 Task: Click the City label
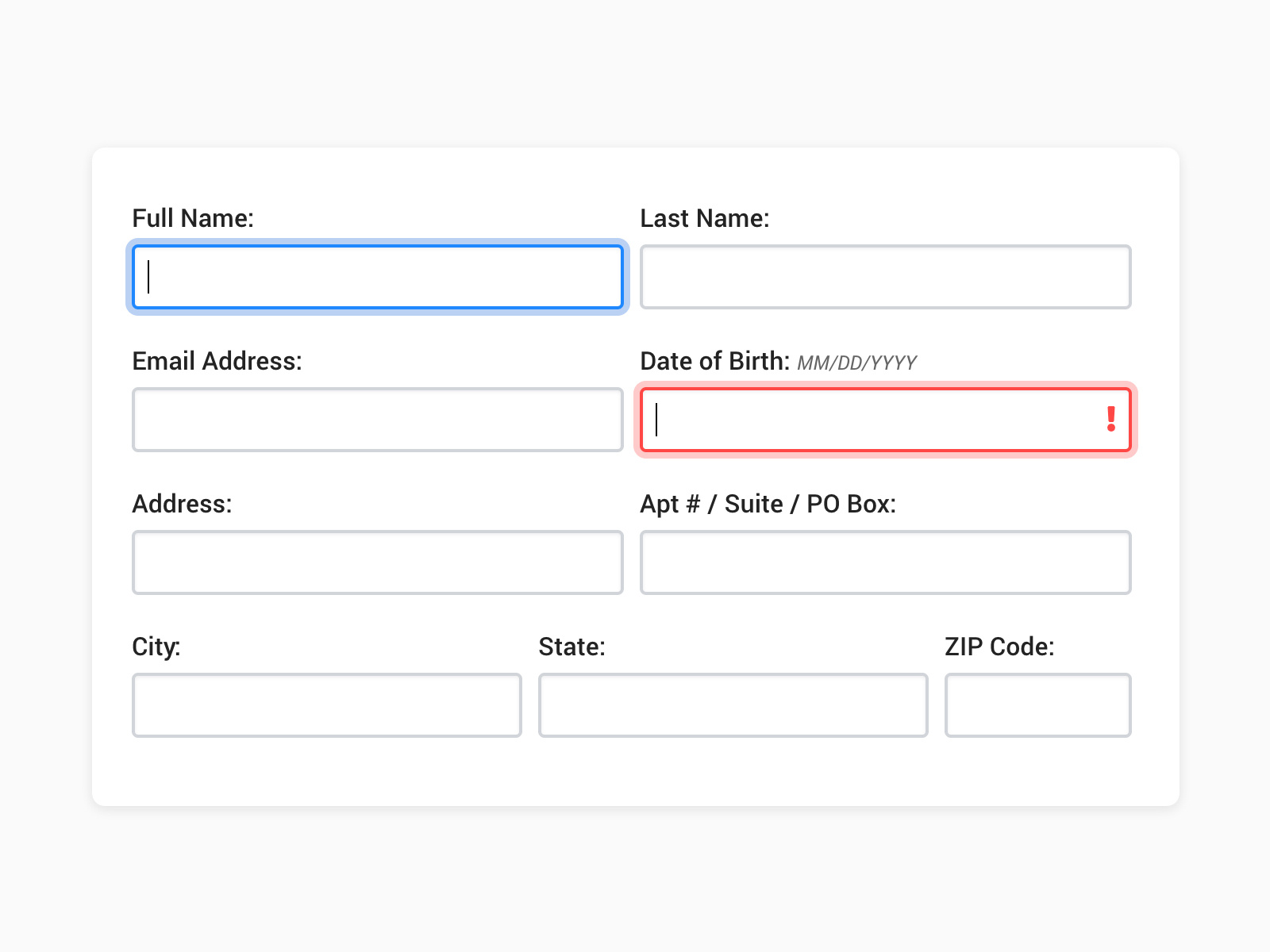coord(154,647)
